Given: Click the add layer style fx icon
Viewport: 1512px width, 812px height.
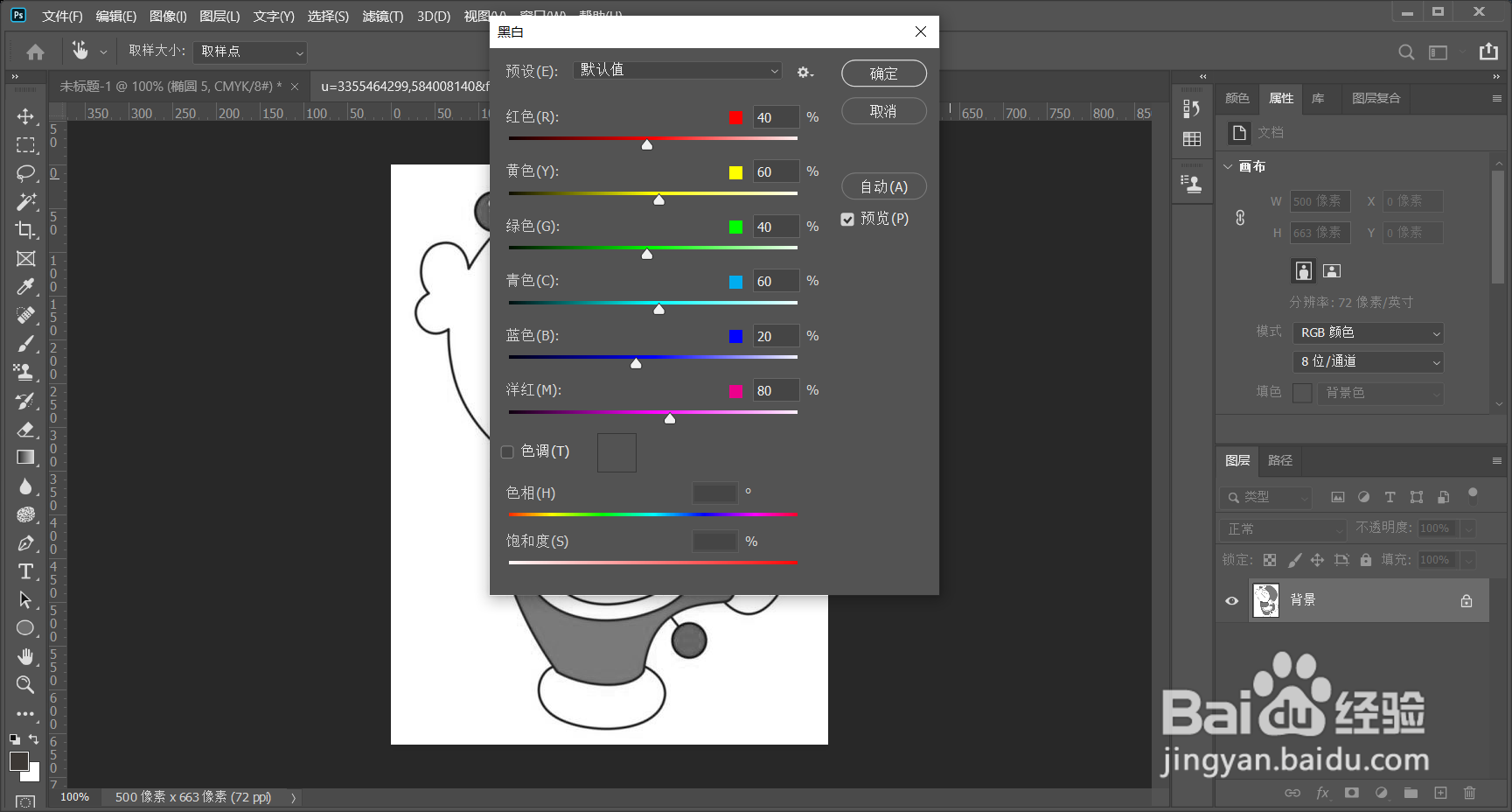Looking at the screenshot, I should tap(1322, 793).
